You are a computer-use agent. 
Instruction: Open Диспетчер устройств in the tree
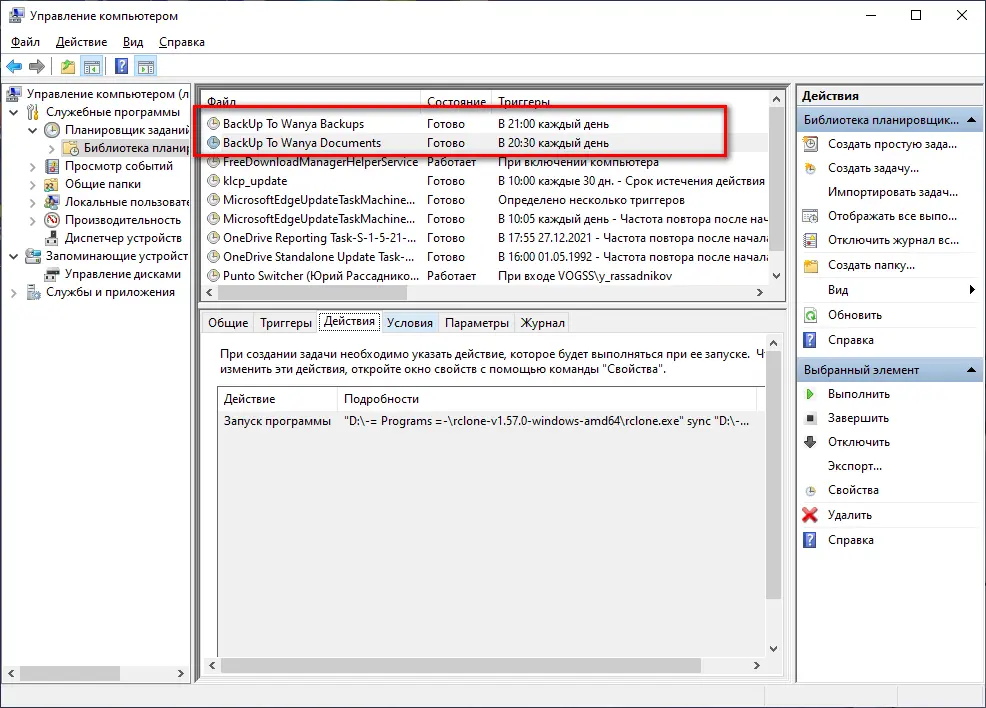click(122, 238)
